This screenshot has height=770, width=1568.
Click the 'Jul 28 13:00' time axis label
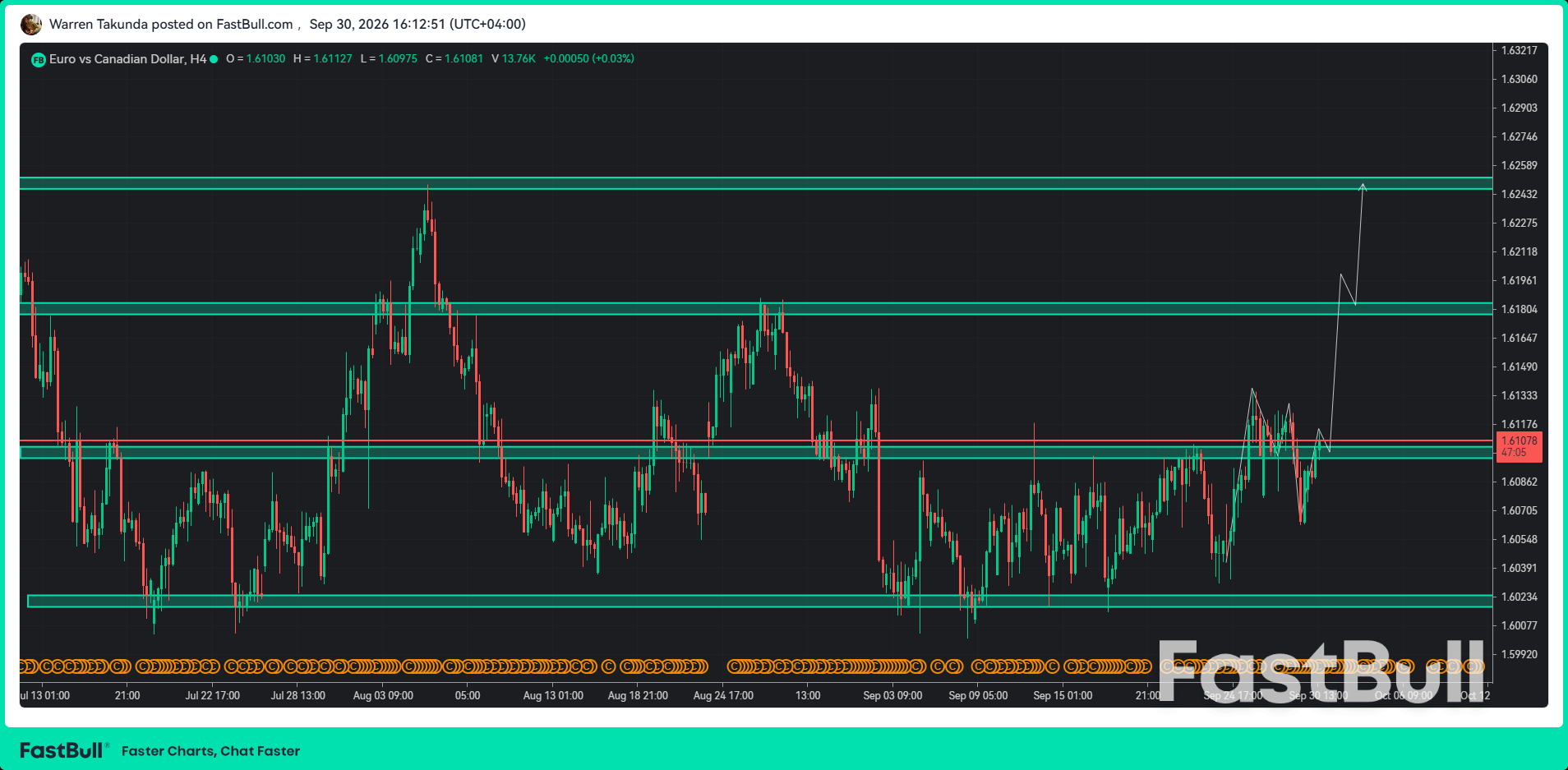tap(297, 695)
